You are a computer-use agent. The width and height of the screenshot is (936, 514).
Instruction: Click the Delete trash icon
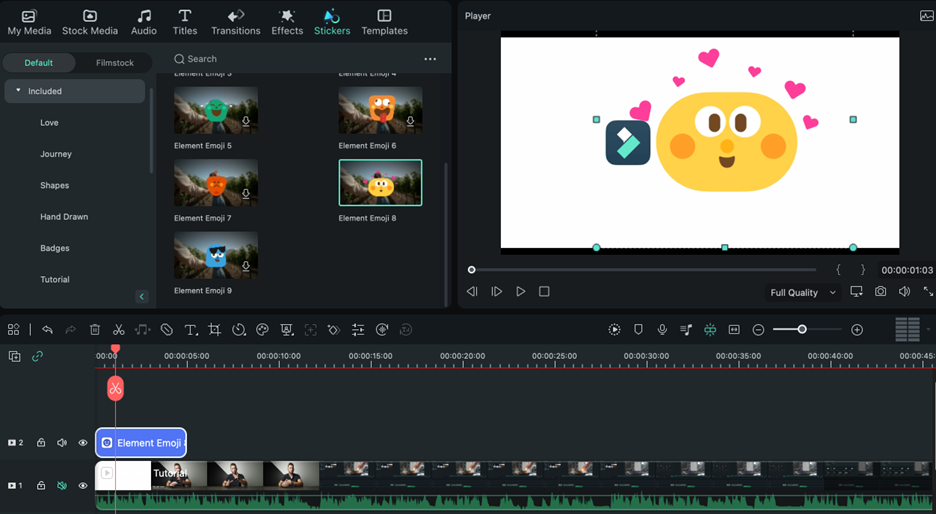[95, 330]
